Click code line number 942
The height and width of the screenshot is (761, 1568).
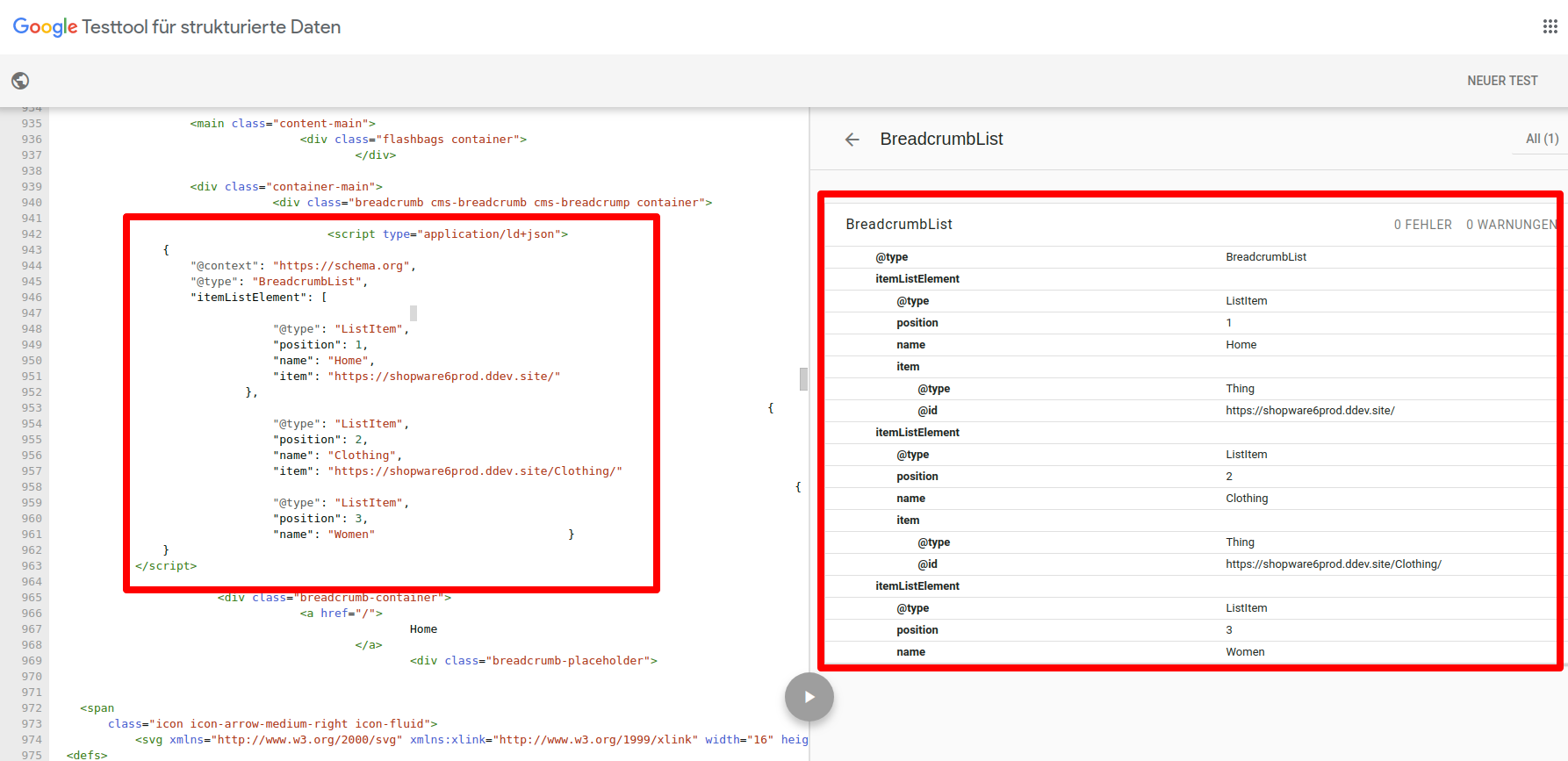point(32,234)
